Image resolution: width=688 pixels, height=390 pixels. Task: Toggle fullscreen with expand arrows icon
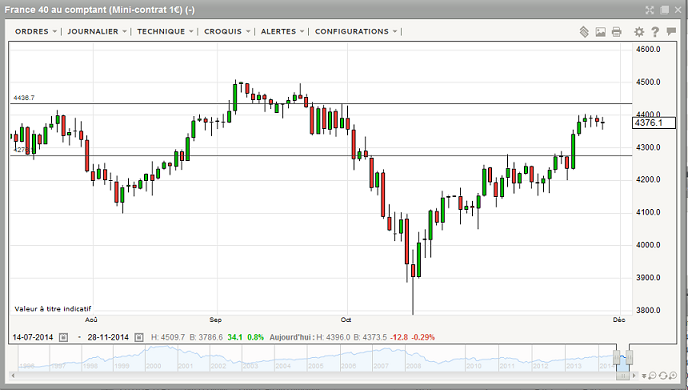tap(650, 10)
